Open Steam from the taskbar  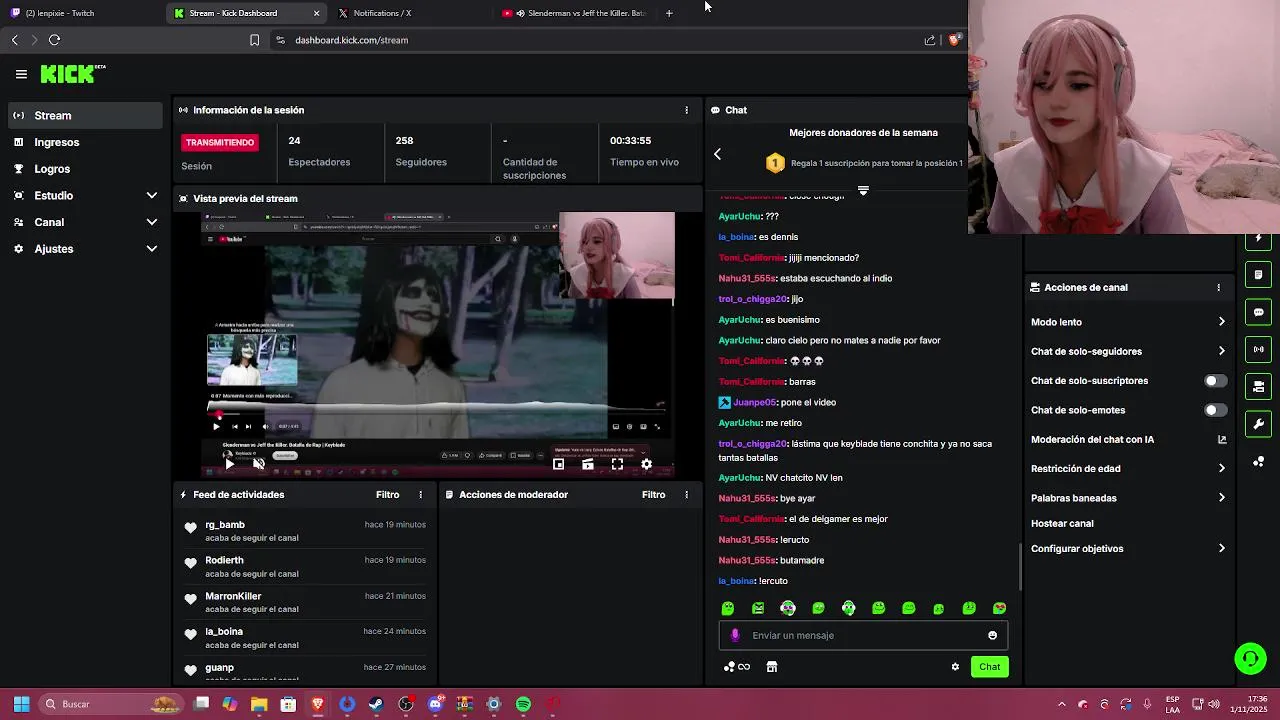(x=376, y=704)
